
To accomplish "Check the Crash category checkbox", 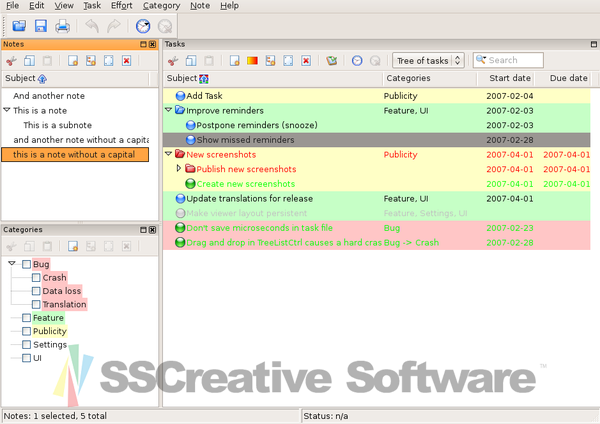I will tap(36, 277).
